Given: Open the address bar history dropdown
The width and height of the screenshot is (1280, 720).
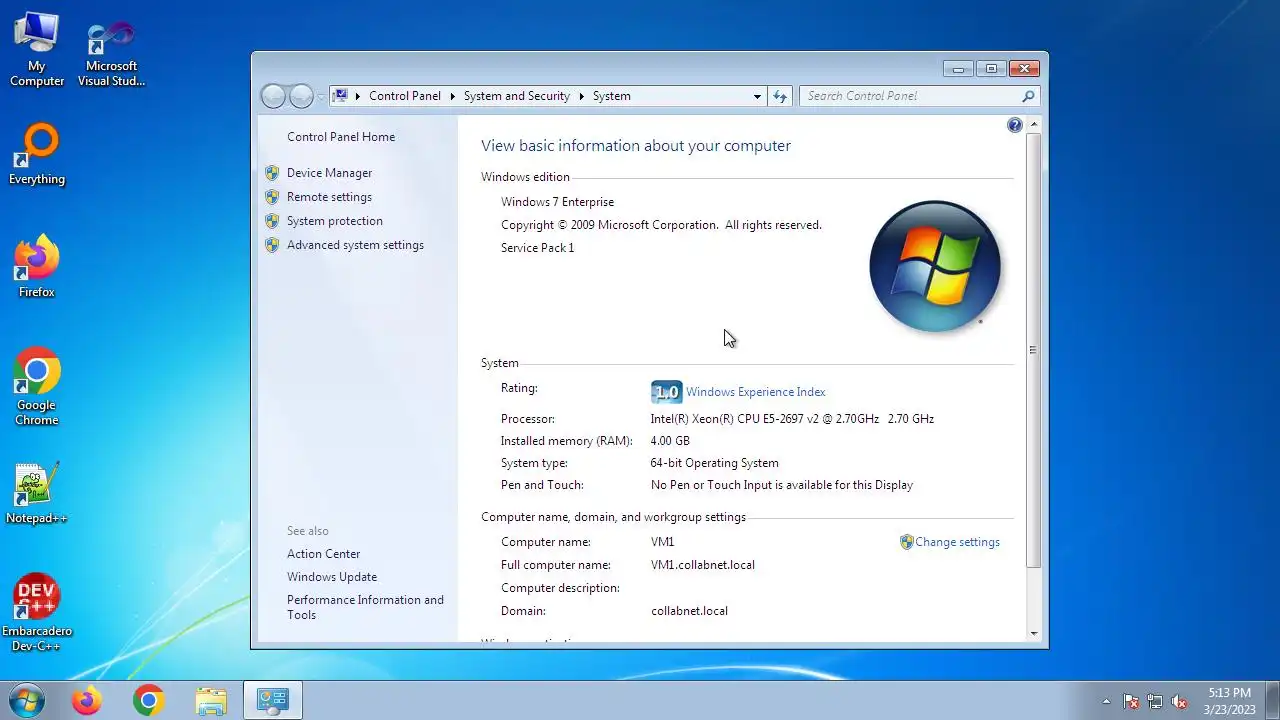Looking at the screenshot, I should coord(757,96).
